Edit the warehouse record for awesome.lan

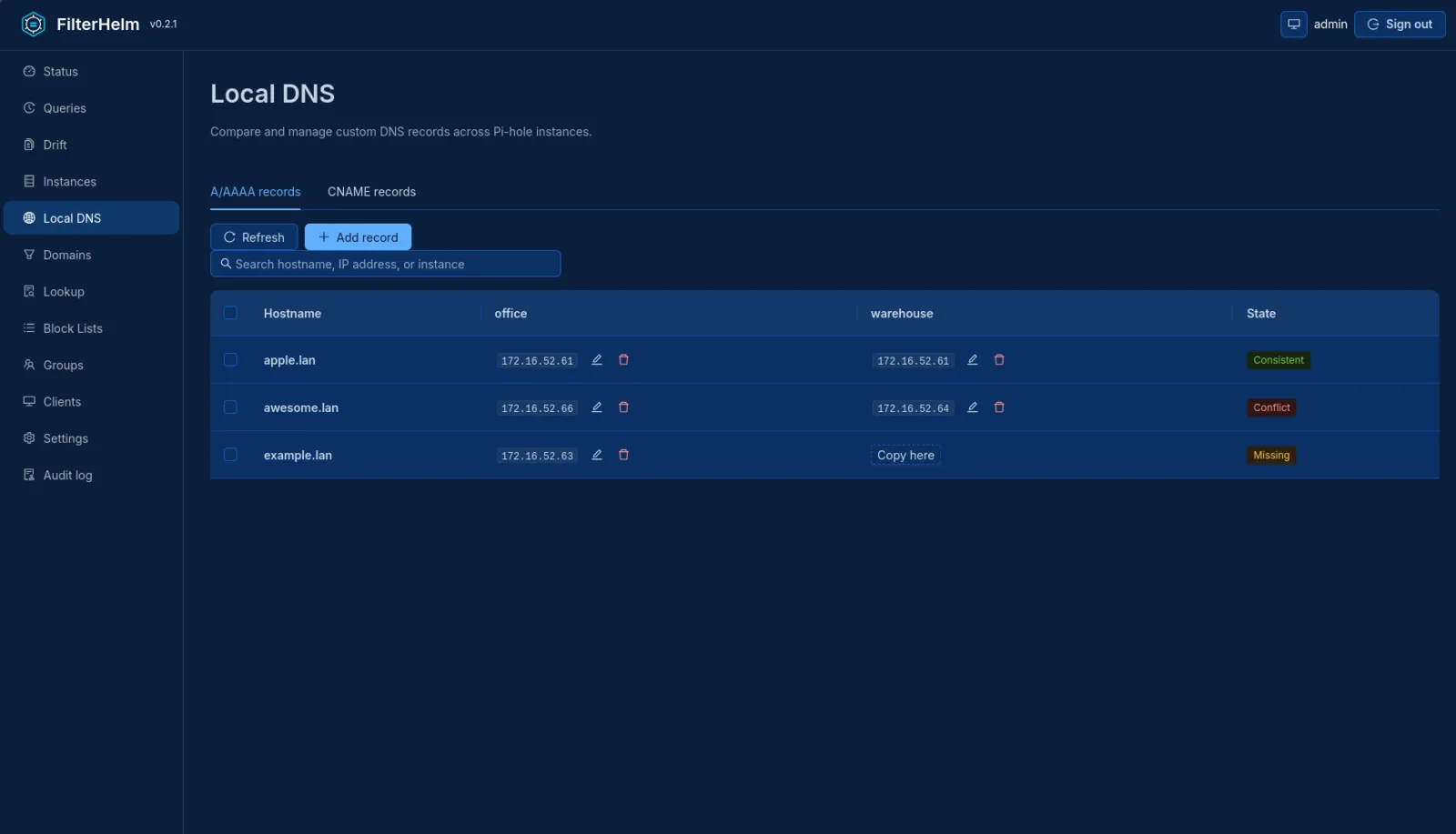pyautogui.click(x=973, y=407)
